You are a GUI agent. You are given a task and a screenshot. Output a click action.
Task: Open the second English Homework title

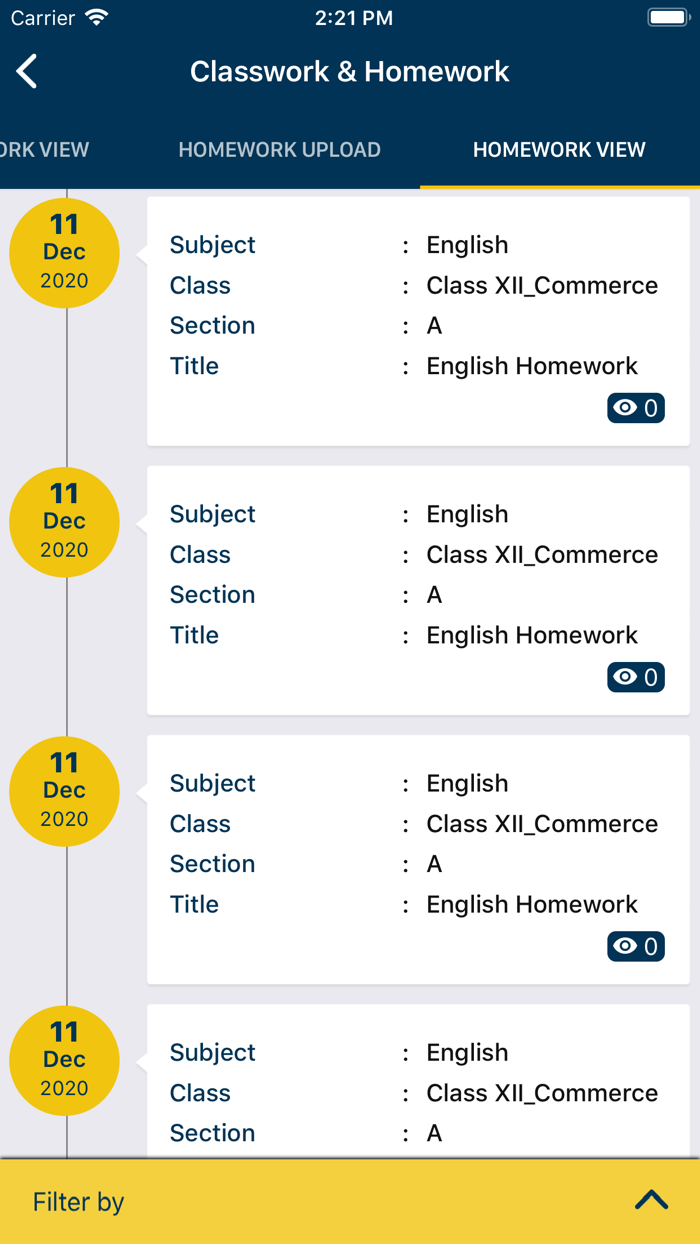pos(531,635)
